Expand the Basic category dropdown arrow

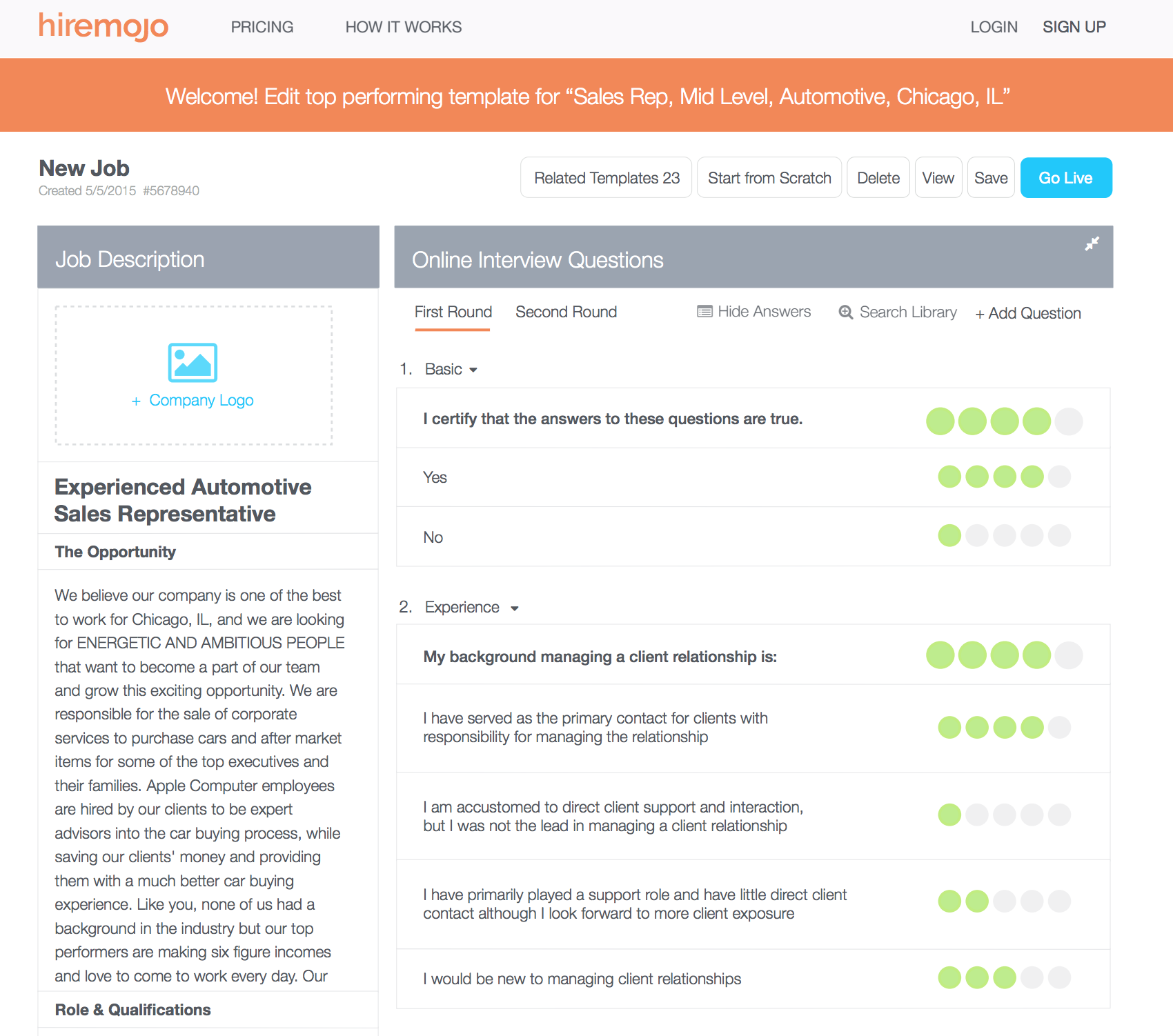pos(473,370)
